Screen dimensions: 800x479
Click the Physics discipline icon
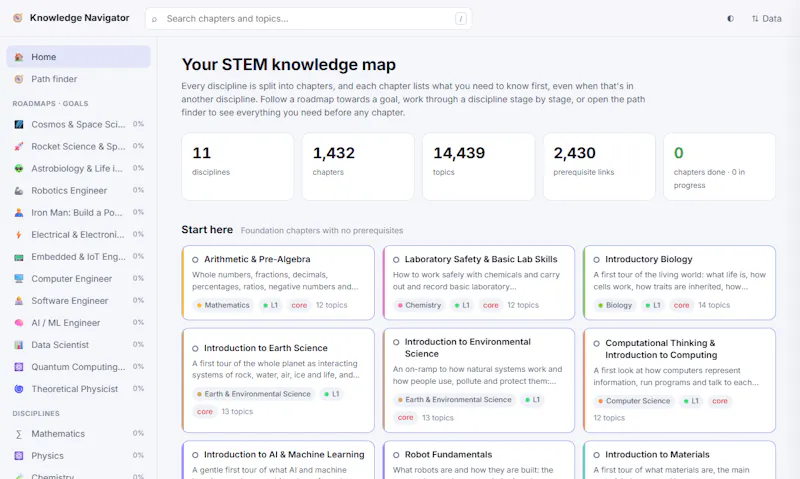(19, 456)
